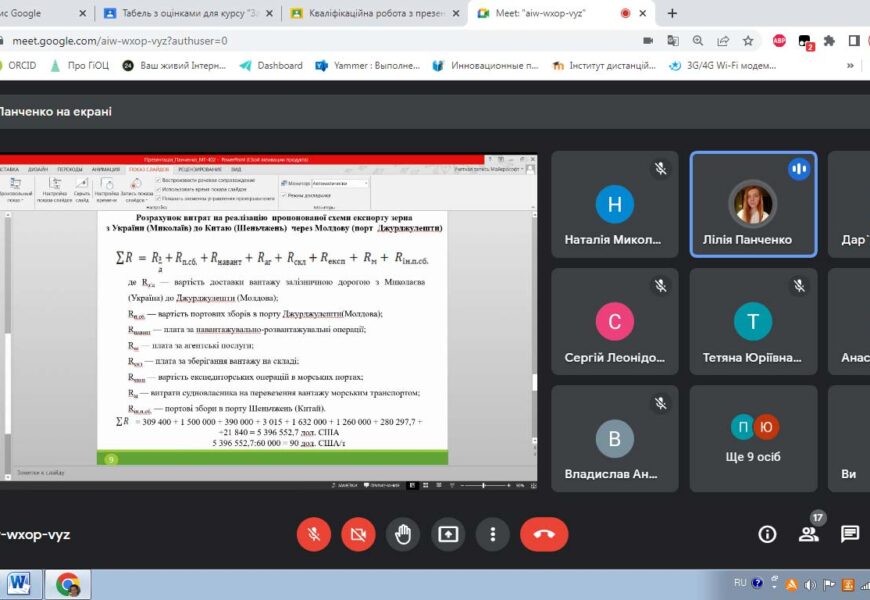
Task: Open Microsoft Word from the taskbar
Action: (20, 583)
